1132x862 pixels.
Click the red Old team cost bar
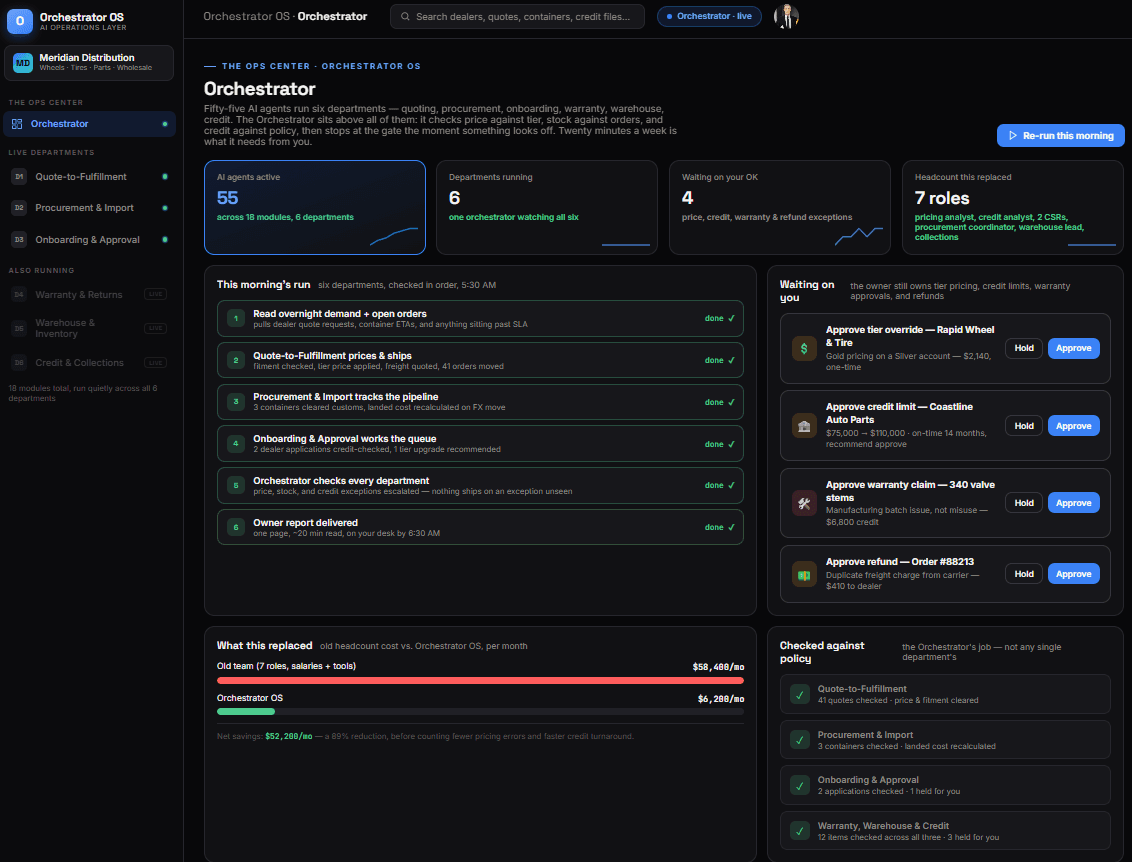[x=480, y=681]
